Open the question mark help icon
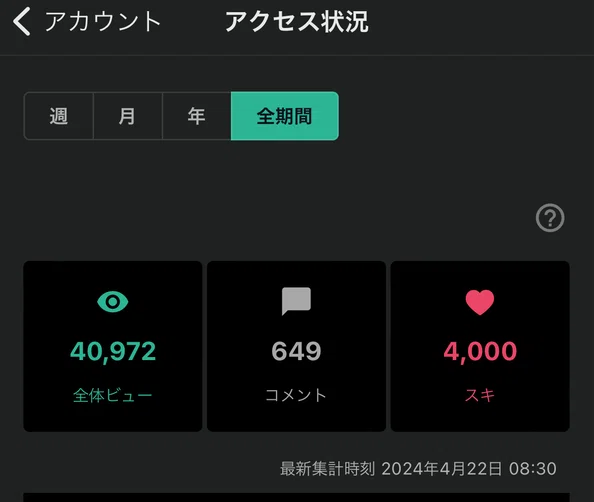This screenshot has width=594, height=502. point(550,218)
